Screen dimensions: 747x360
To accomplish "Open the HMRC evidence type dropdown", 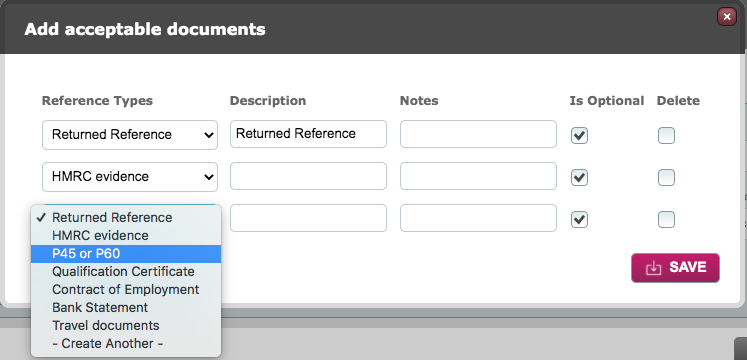I will [x=130, y=177].
